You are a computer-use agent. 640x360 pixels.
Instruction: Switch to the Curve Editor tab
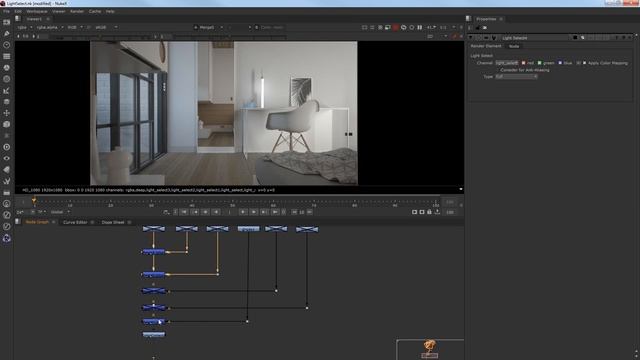click(75, 222)
